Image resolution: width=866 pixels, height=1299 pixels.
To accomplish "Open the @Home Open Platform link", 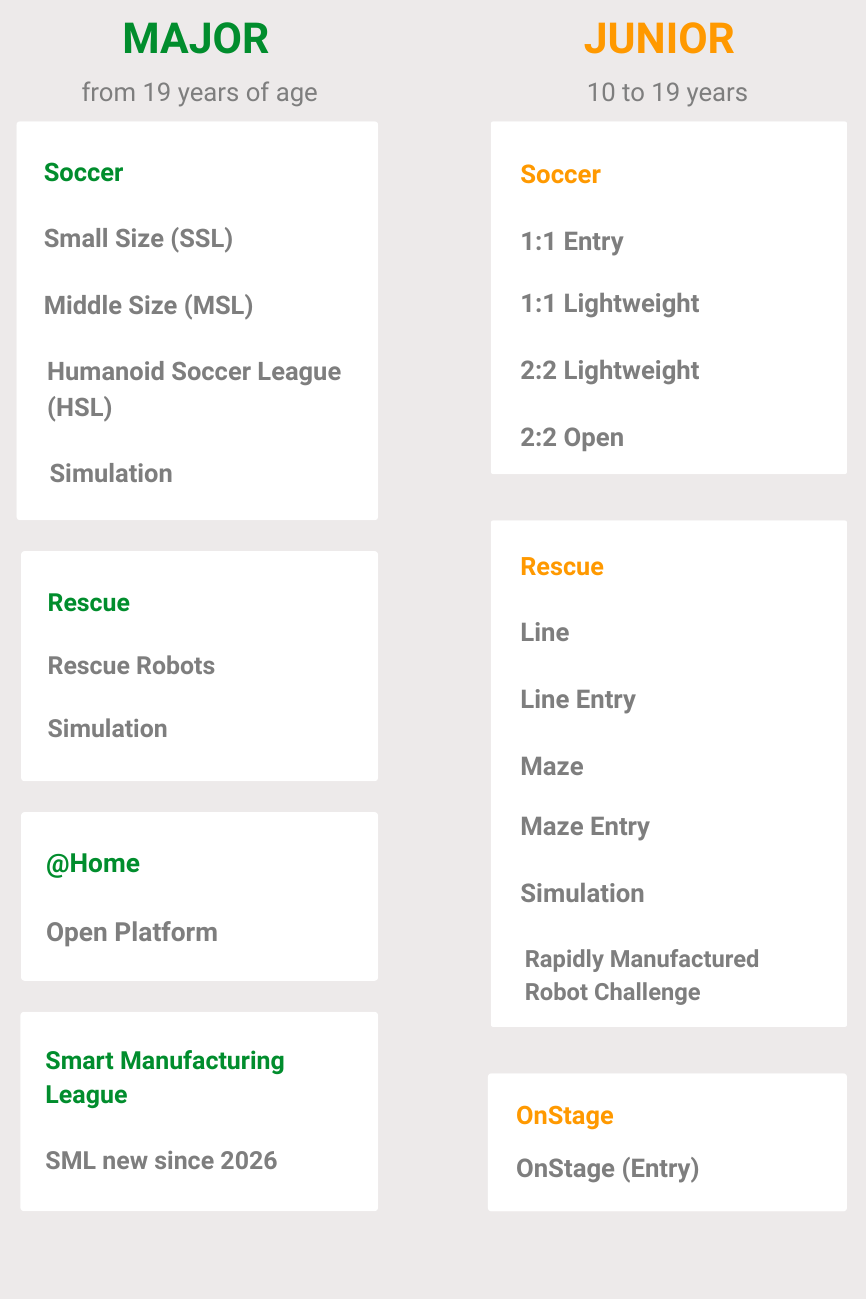I will (131, 932).
